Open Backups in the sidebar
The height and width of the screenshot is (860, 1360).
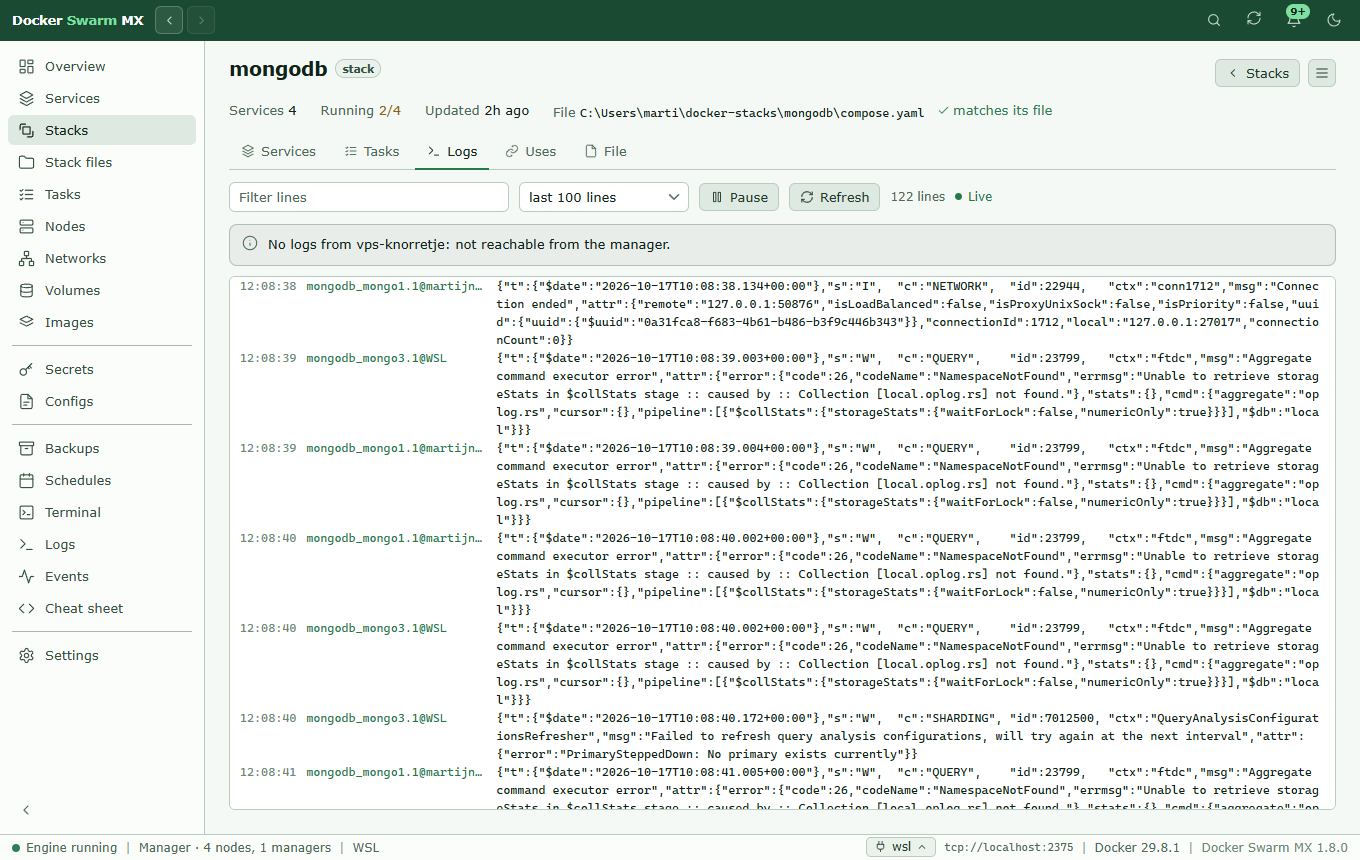102,448
